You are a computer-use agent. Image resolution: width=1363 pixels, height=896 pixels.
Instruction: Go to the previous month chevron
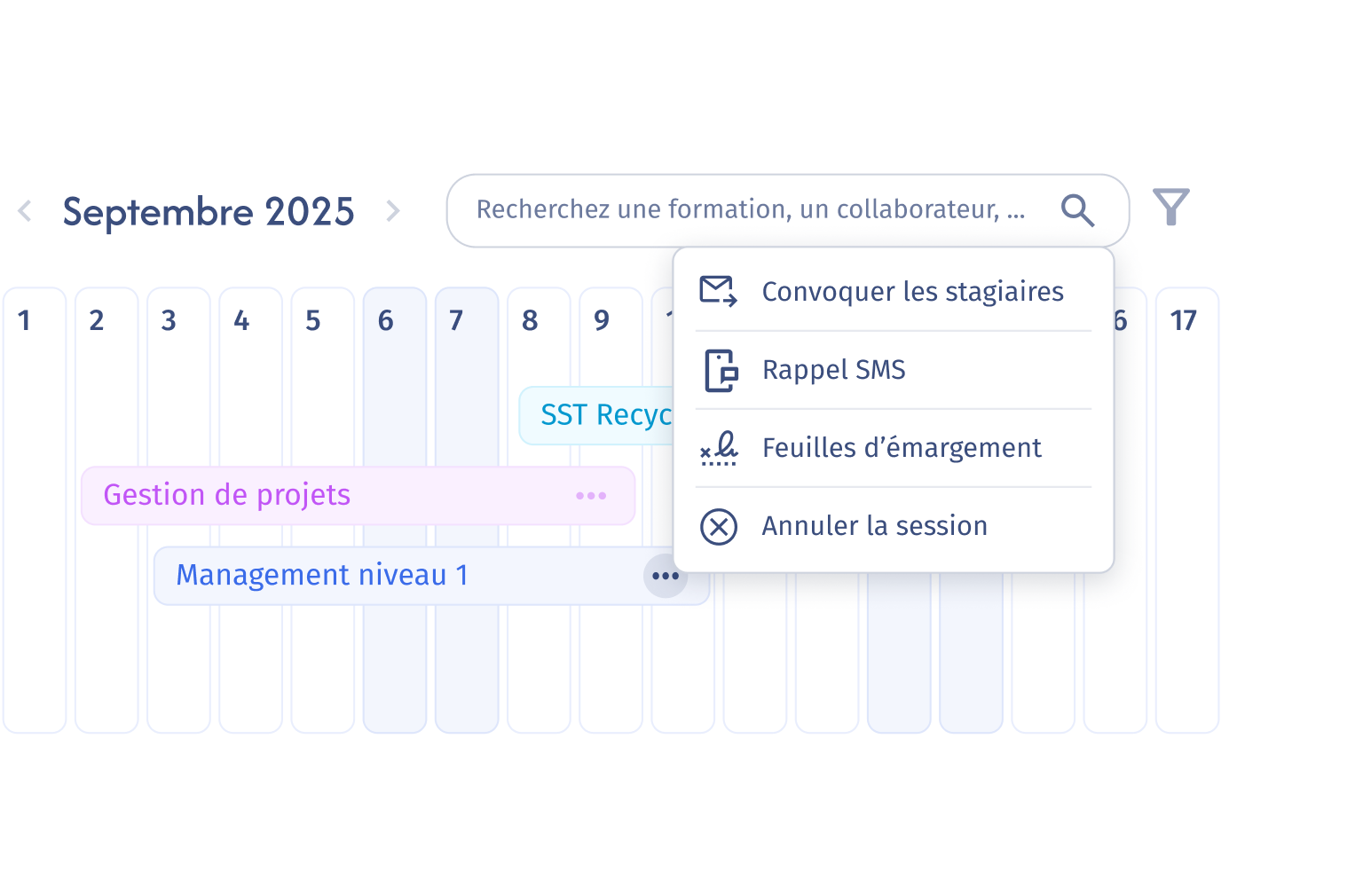coord(25,211)
